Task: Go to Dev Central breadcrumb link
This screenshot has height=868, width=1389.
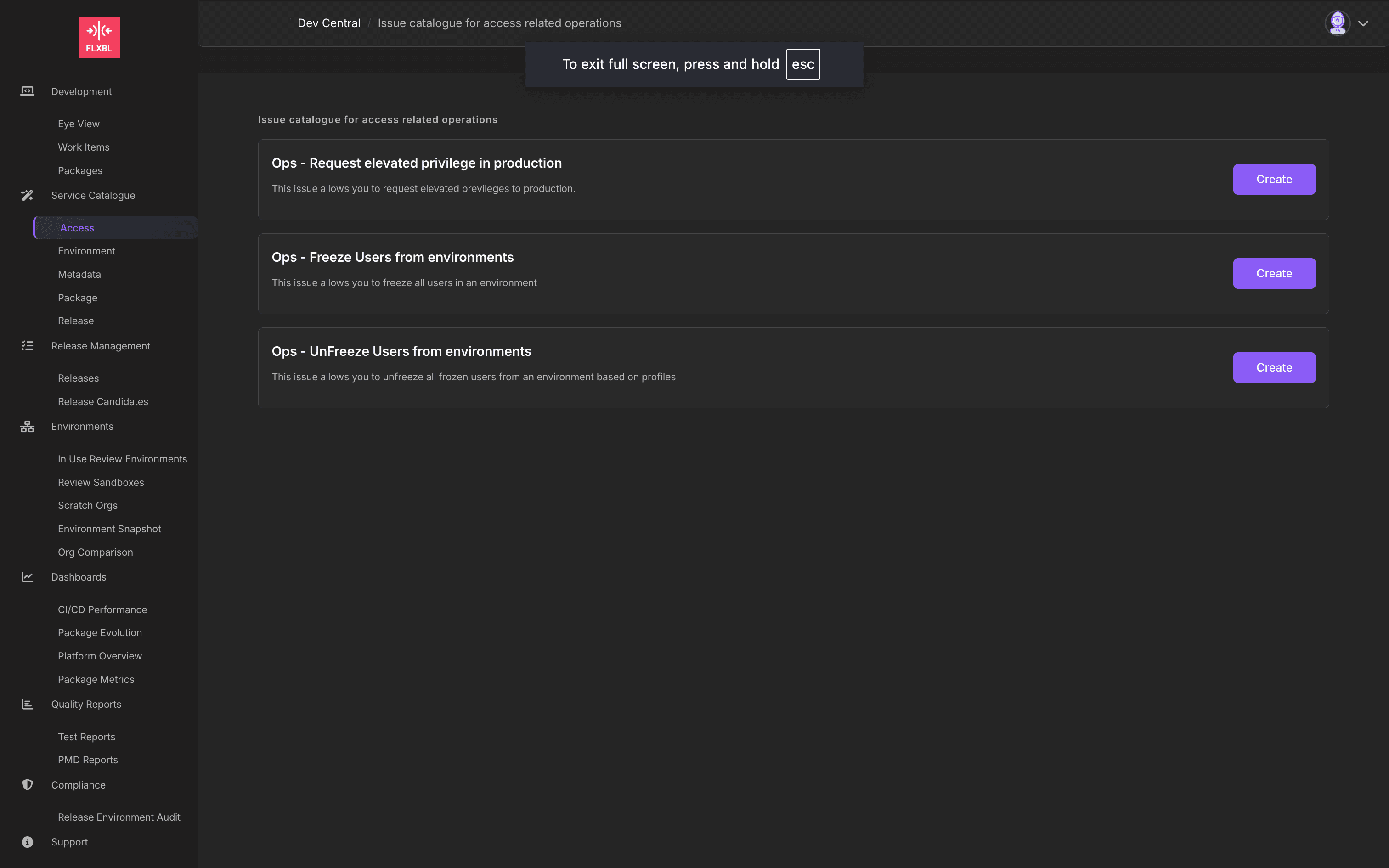Action: pyautogui.click(x=329, y=23)
